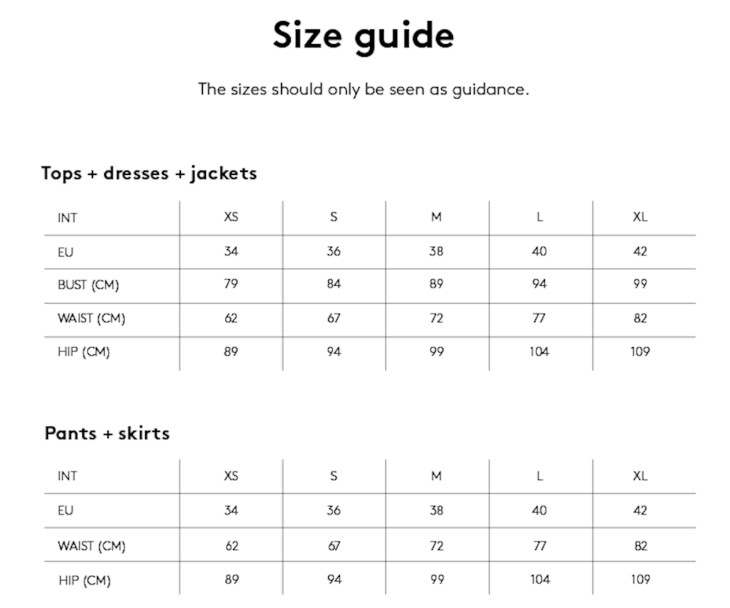The width and height of the screenshot is (730, 608).
Task: Select the INT label of the pants table
Action: pos(67,476)
